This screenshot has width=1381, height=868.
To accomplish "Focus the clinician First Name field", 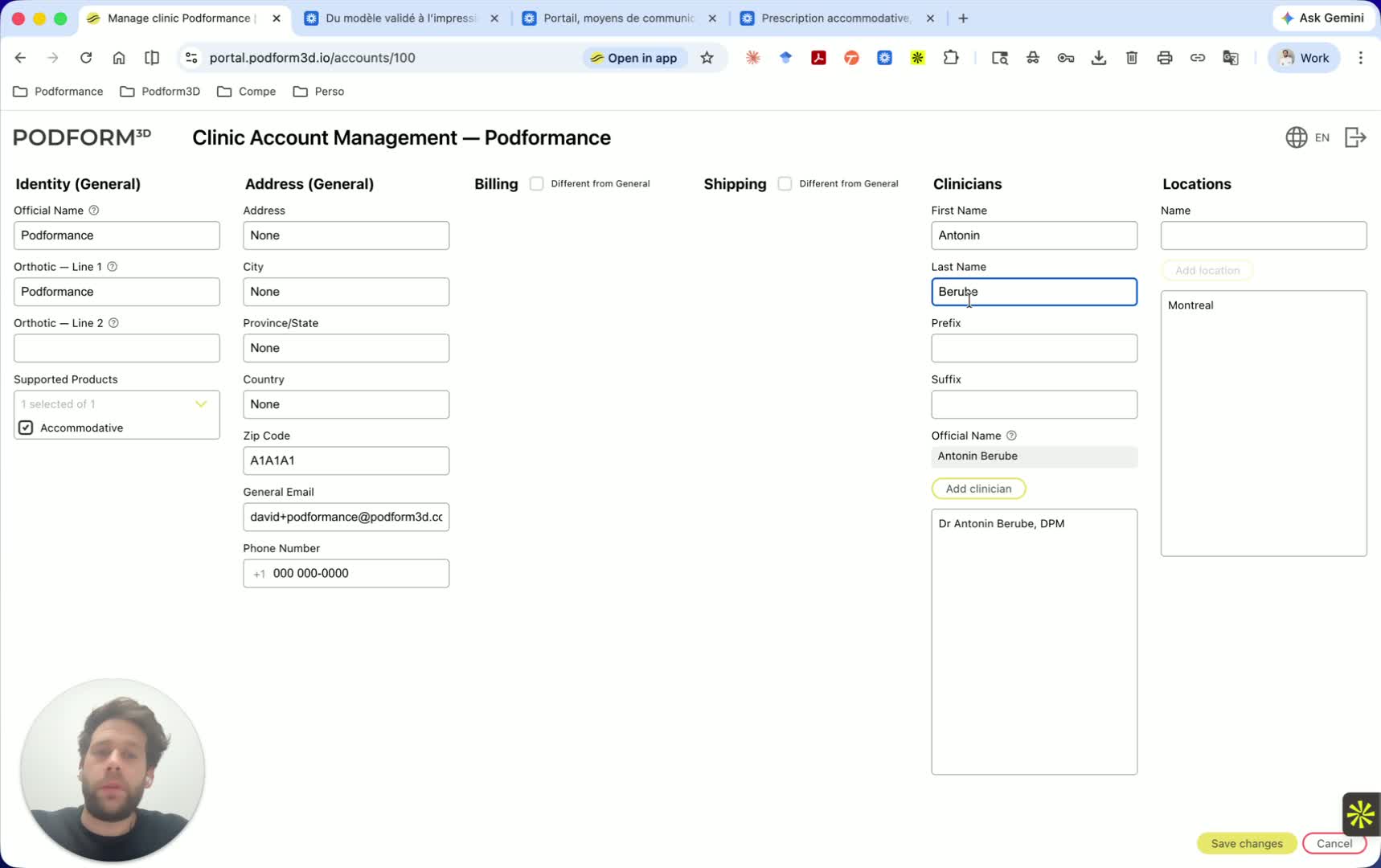I will coord(1034,235).
